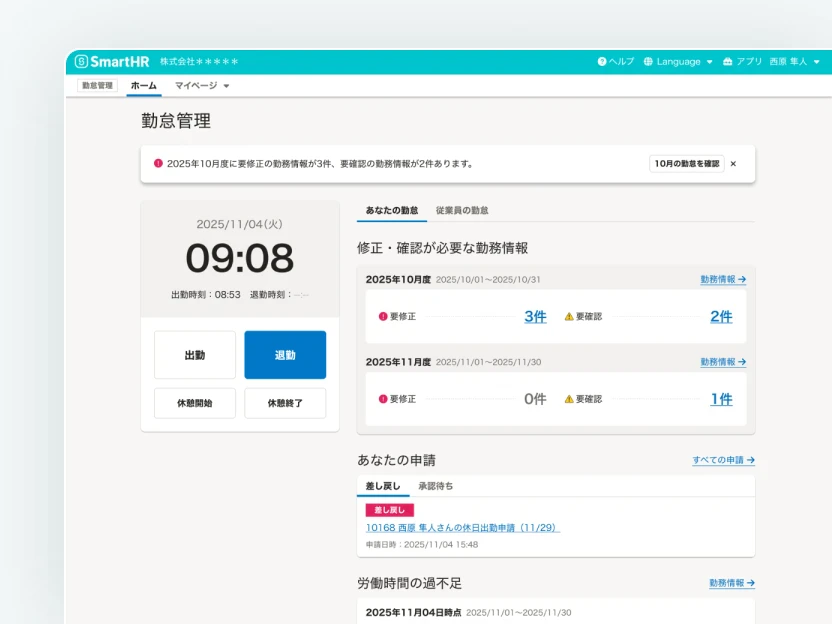Open the 西原 隼人 user menu
Image resolution: width=832 pixels, height=624 pixels.
point(794,62)
